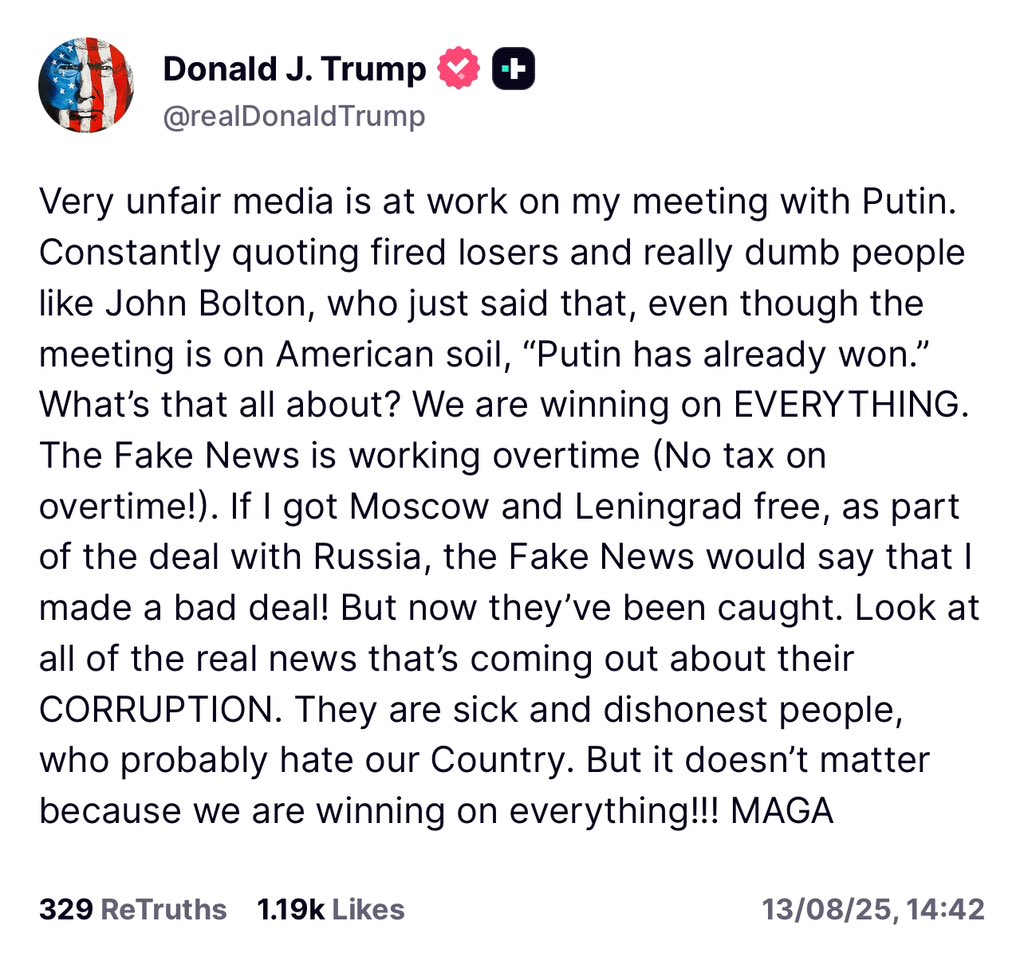Image resolution: width=1024 pixels, height=968 pixels.
Task: Click the ReTruths label
Action: tap(165, 910)
